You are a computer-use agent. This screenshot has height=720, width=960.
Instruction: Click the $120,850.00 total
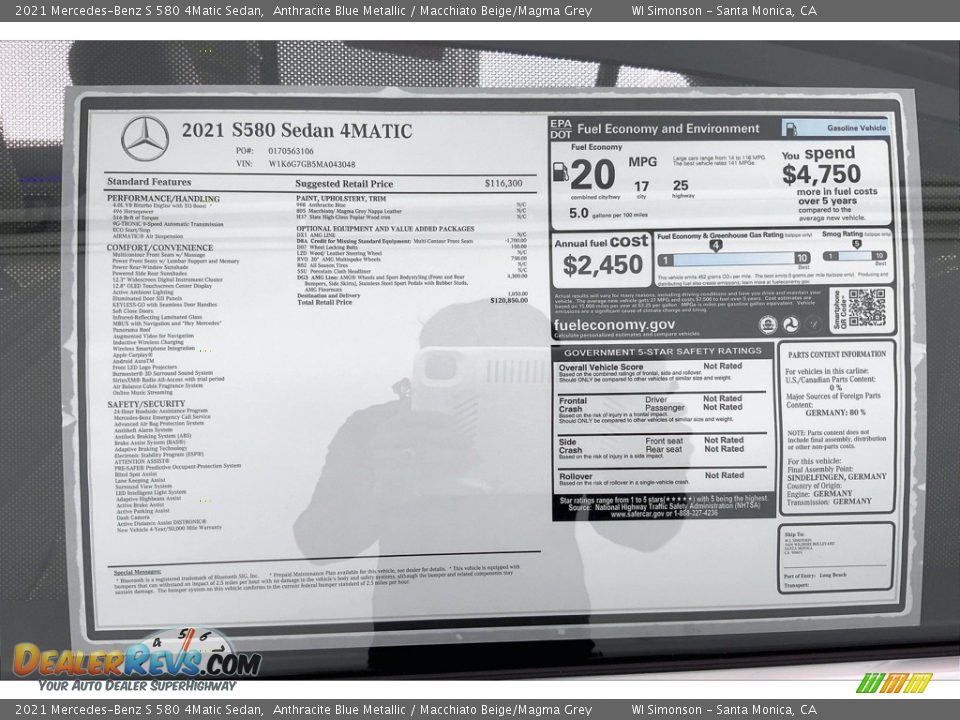click(x=509, y=301)
